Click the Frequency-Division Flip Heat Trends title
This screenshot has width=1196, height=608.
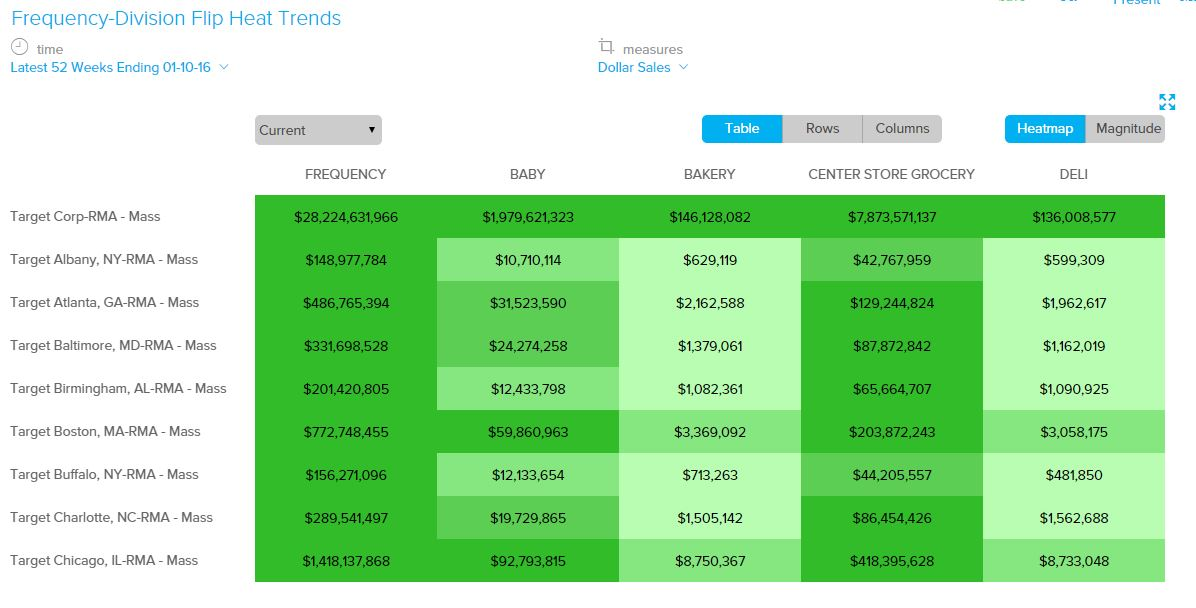176,19
